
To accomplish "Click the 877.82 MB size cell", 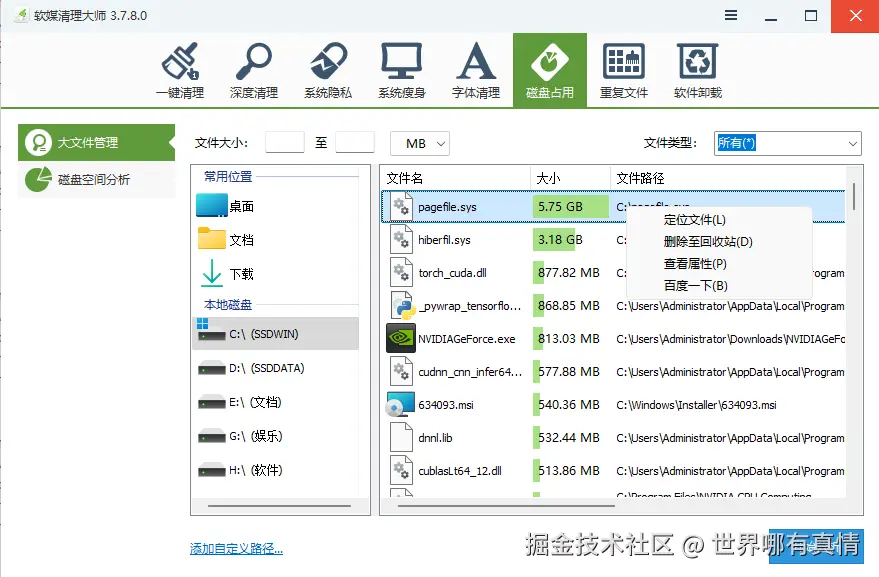I will [570, 273].
